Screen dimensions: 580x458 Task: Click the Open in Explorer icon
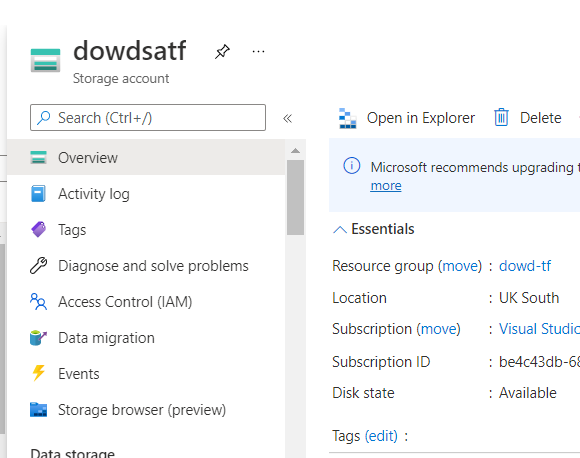[348, 118]
